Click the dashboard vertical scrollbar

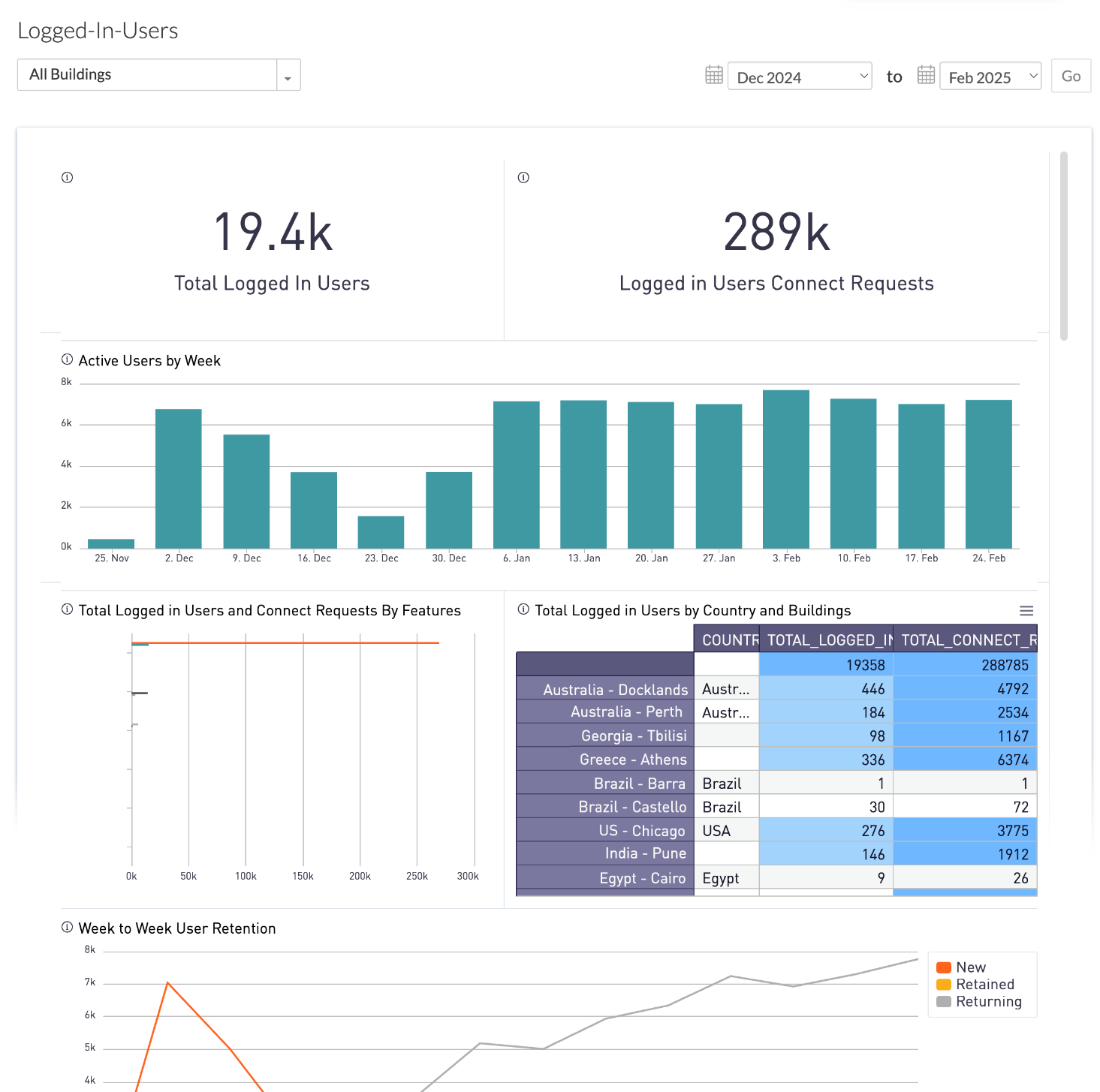click(1063, 246)
